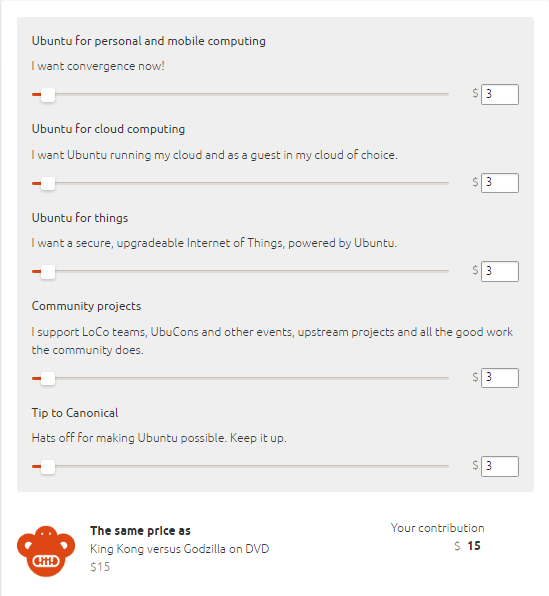Click the orange monkey face icon

pos(46,551)
